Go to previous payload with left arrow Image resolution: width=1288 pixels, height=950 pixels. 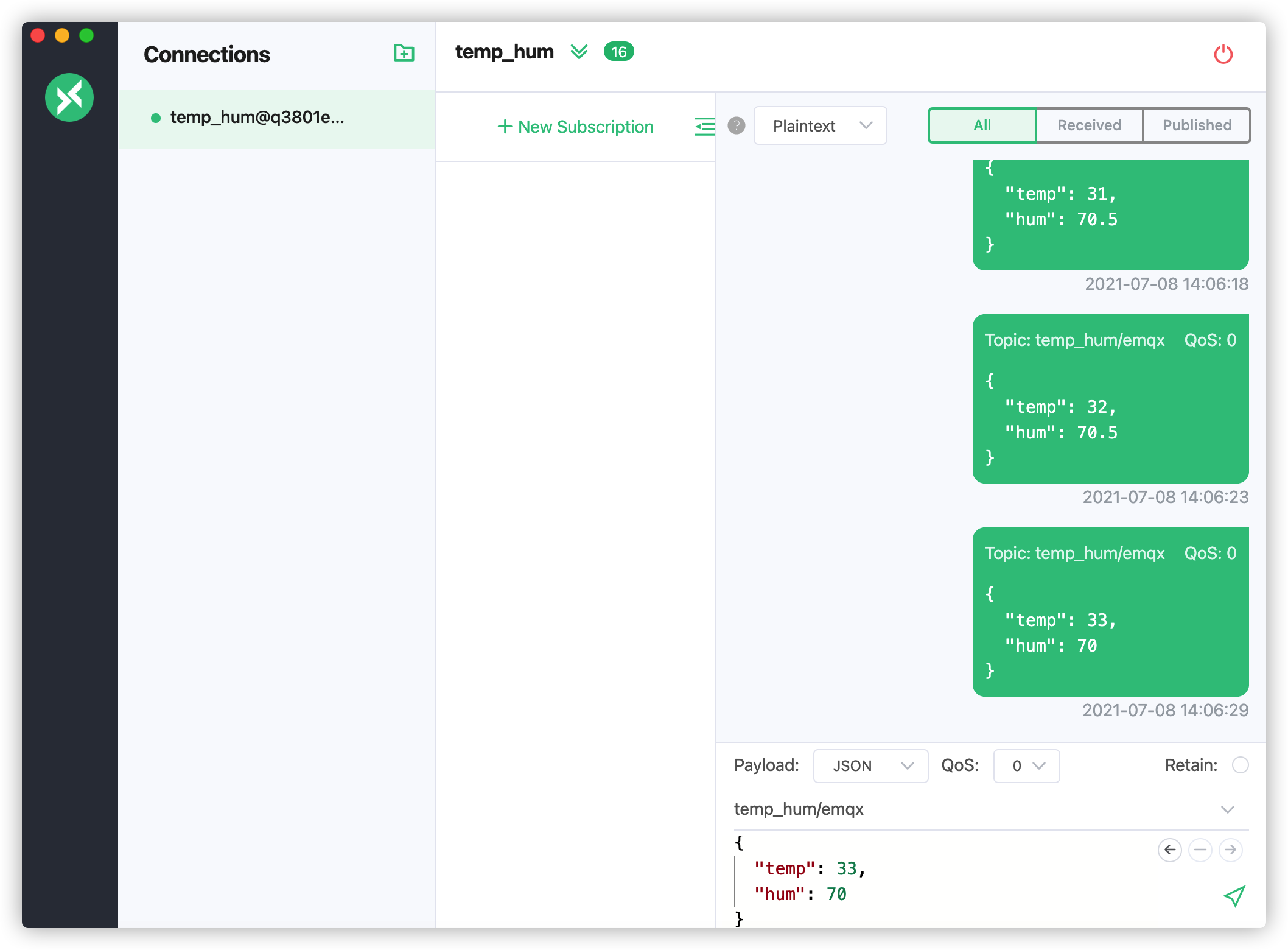point(1169,850)
